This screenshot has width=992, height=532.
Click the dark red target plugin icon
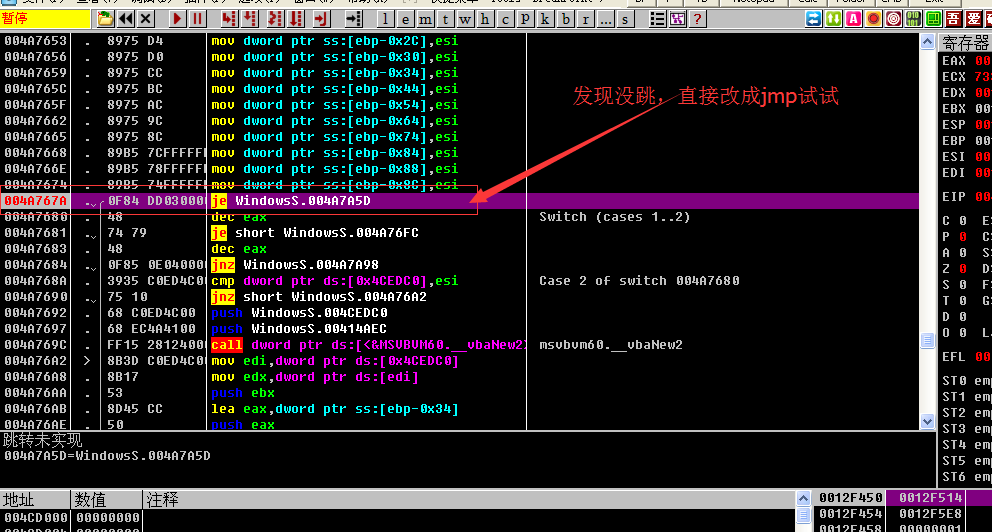(893, 19)
